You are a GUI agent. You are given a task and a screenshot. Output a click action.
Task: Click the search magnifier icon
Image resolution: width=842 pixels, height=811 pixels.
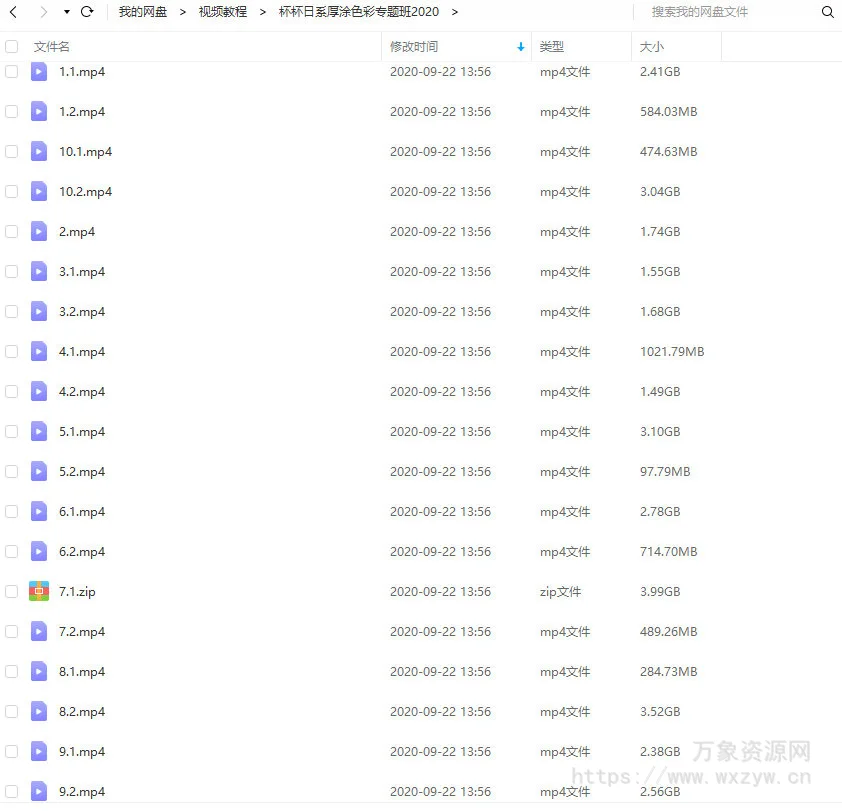click(x=827, y=12)
